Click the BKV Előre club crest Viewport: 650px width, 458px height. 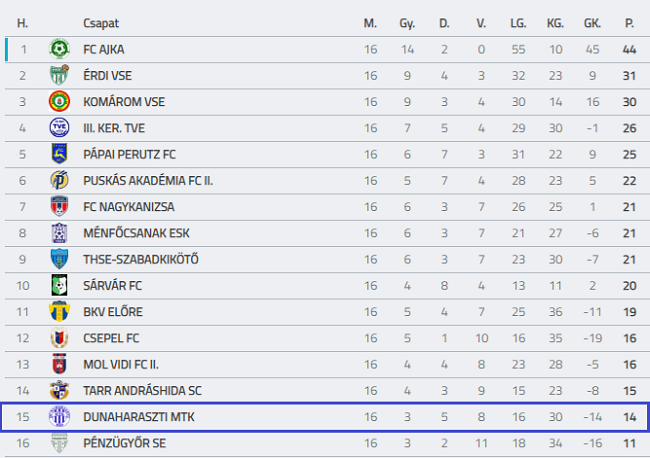(59, 311)
